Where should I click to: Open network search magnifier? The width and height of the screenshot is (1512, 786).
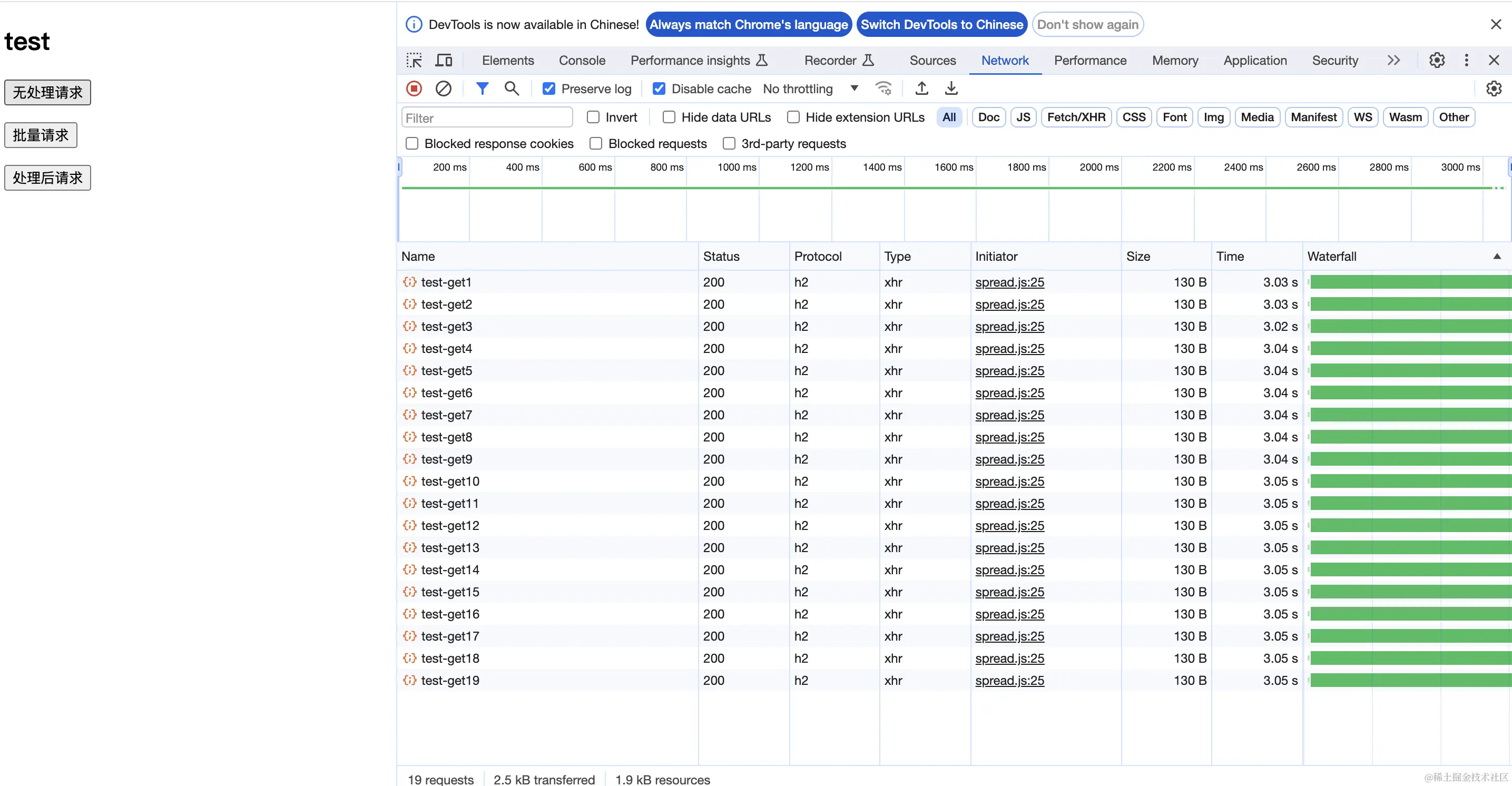pyautogui.click(x=511, y=89)
